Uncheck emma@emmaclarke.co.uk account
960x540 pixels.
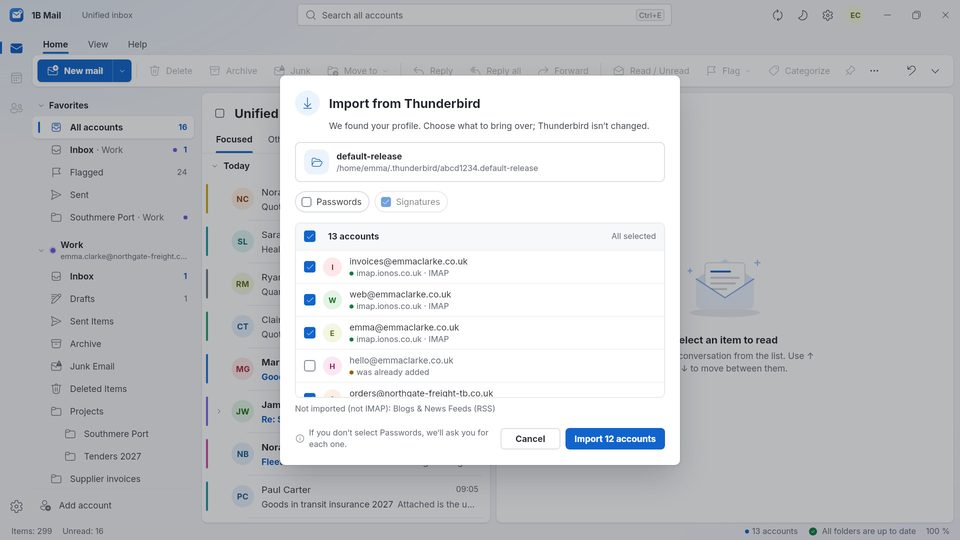pyautogui.click(x=310, y=333)
